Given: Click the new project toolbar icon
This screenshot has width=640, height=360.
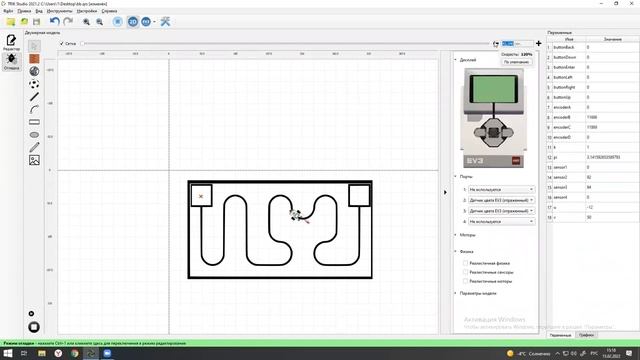Looking at the screenshot, I should tap(11, 22).
